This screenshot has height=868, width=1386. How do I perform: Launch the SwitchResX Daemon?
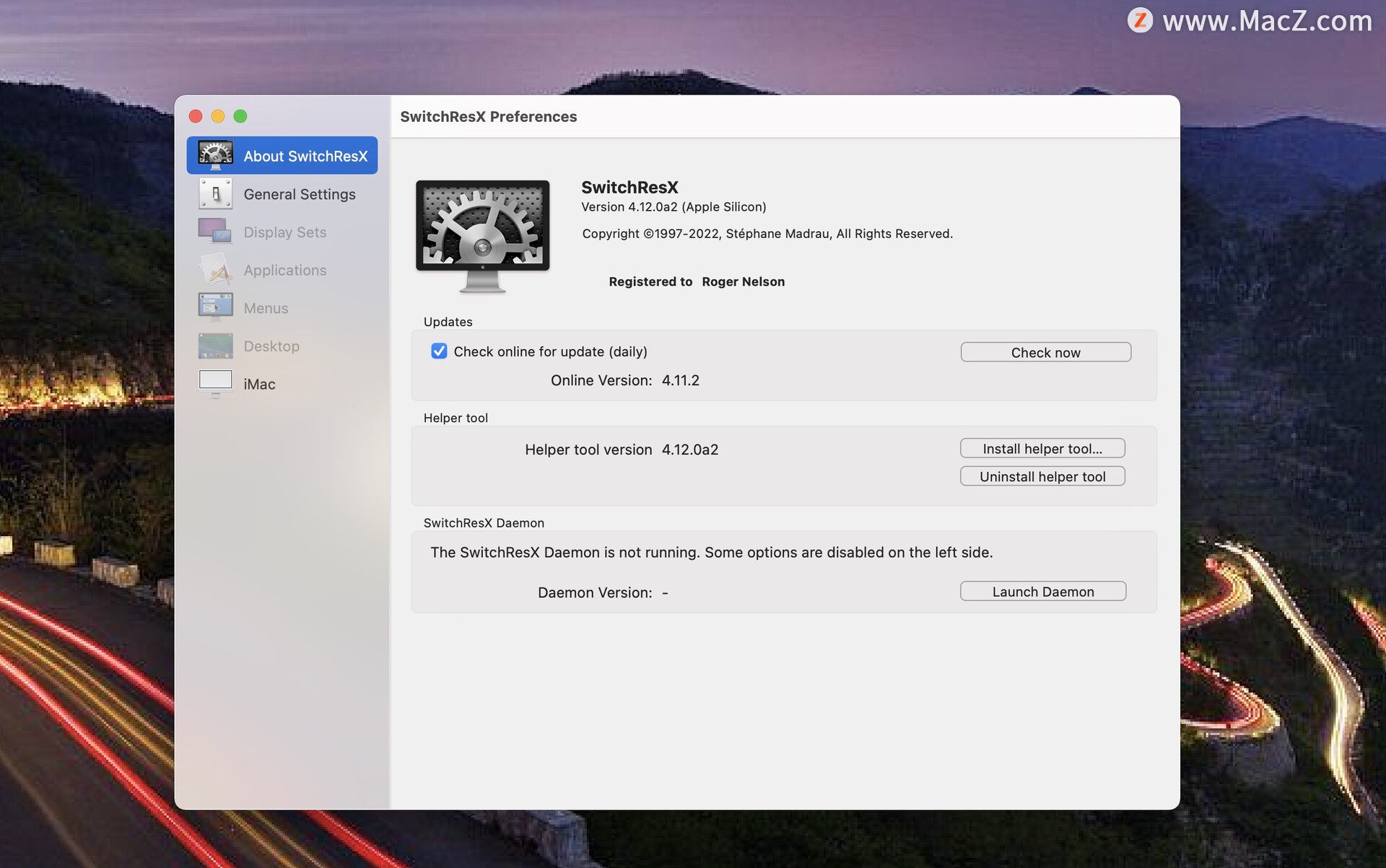coord(1042,592)
